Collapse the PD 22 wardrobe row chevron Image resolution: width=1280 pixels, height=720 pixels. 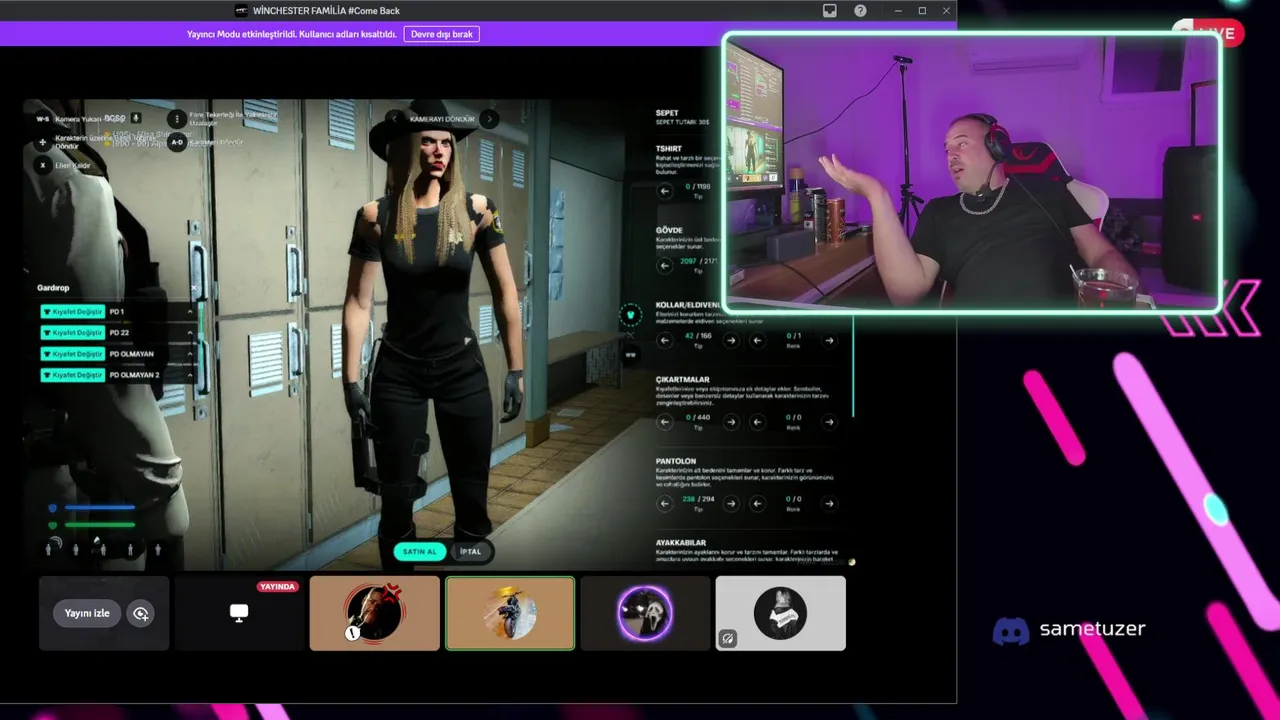tap(190, 333)
